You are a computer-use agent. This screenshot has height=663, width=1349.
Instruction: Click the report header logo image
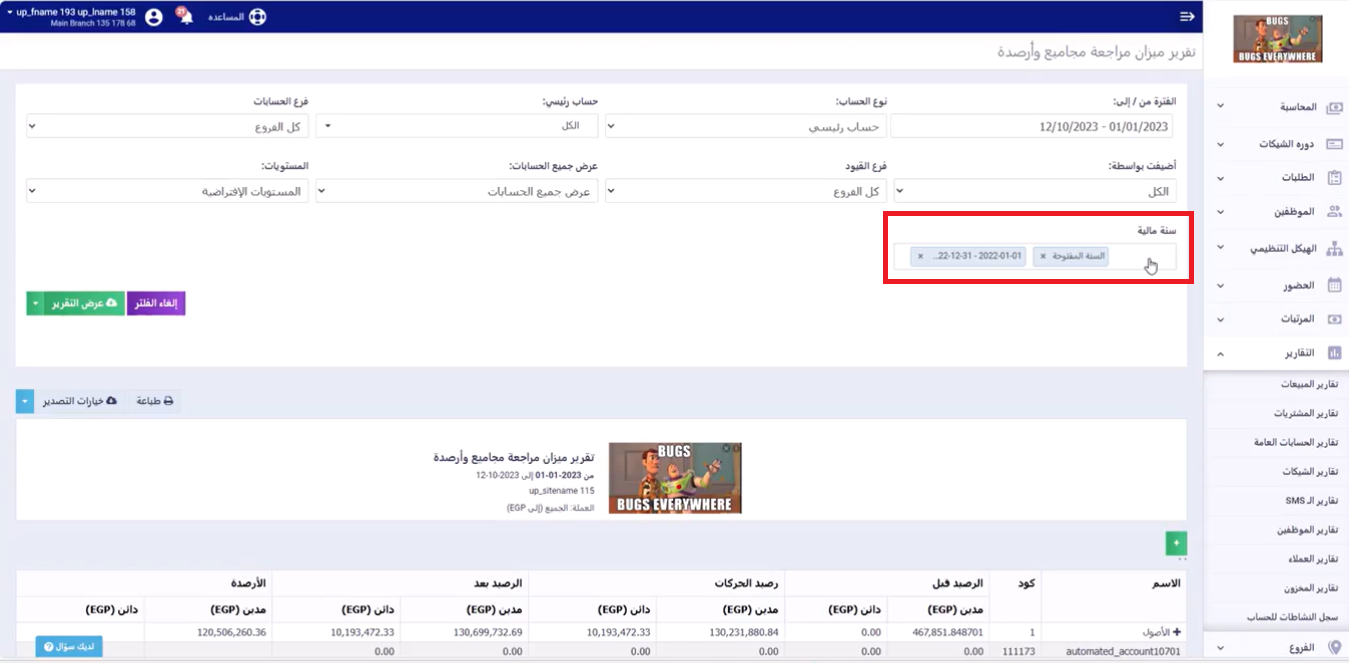[675, 478]
